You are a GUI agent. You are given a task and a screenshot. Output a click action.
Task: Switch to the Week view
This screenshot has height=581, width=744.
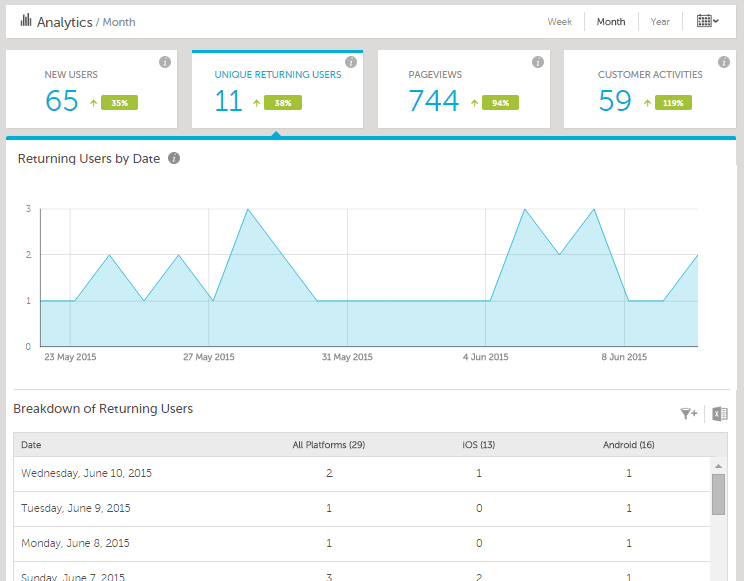[x=560, y=22]
